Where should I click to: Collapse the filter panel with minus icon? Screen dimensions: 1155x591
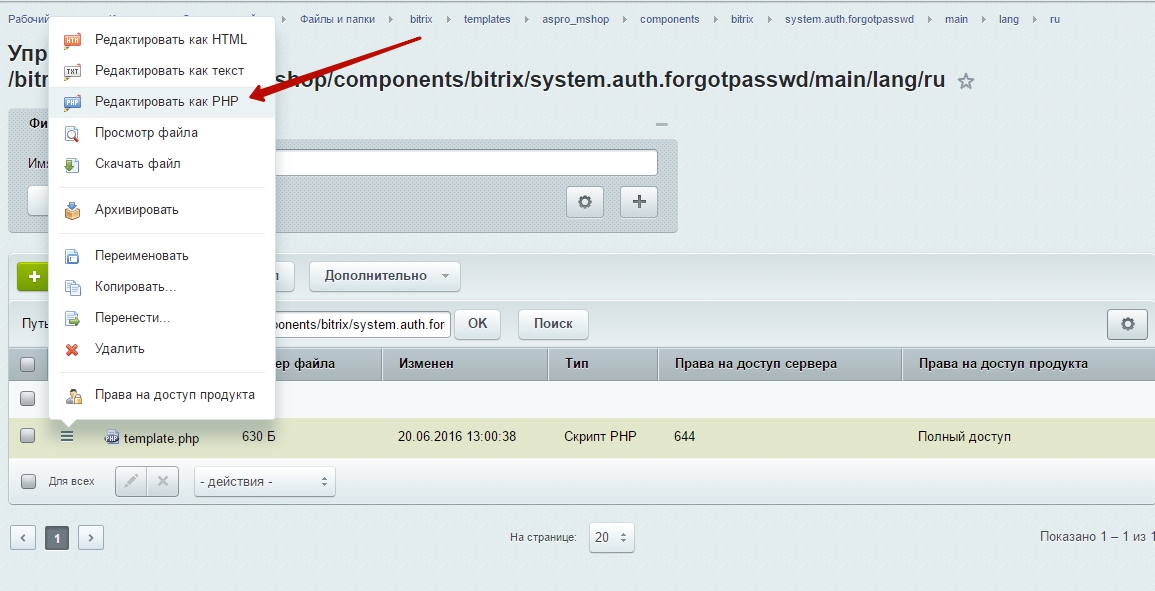(660, 124)
